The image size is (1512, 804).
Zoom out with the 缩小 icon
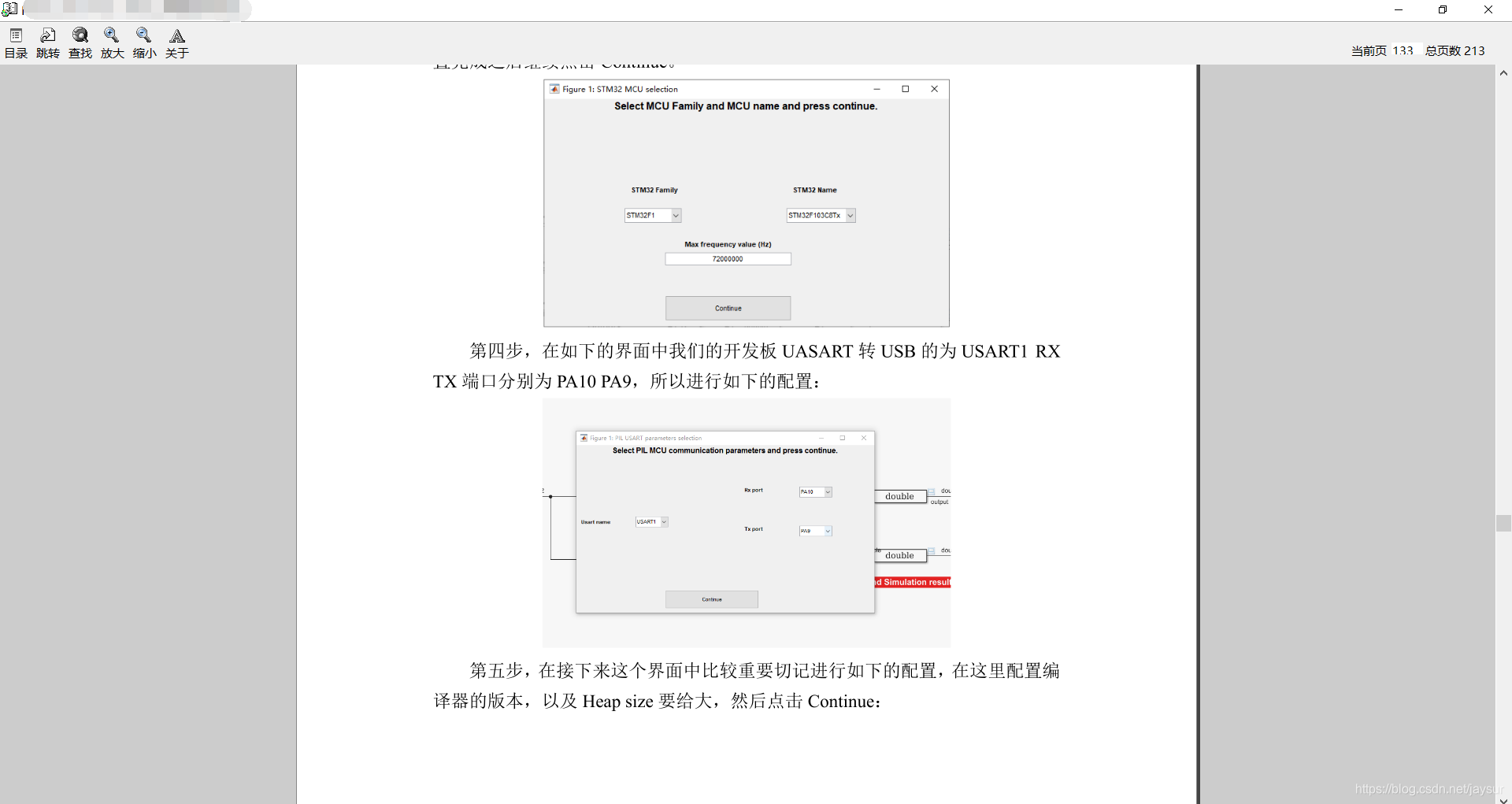pos(145,43)
